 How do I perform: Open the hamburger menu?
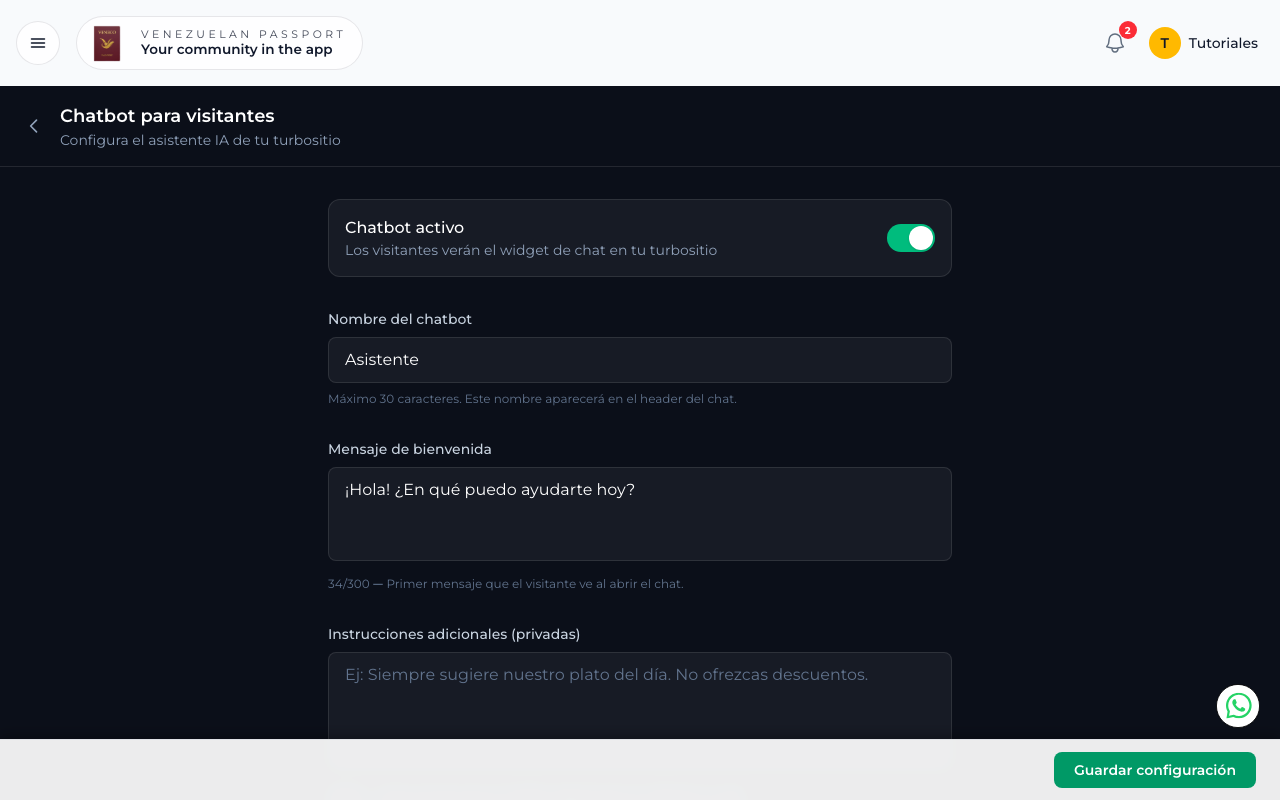38,43
